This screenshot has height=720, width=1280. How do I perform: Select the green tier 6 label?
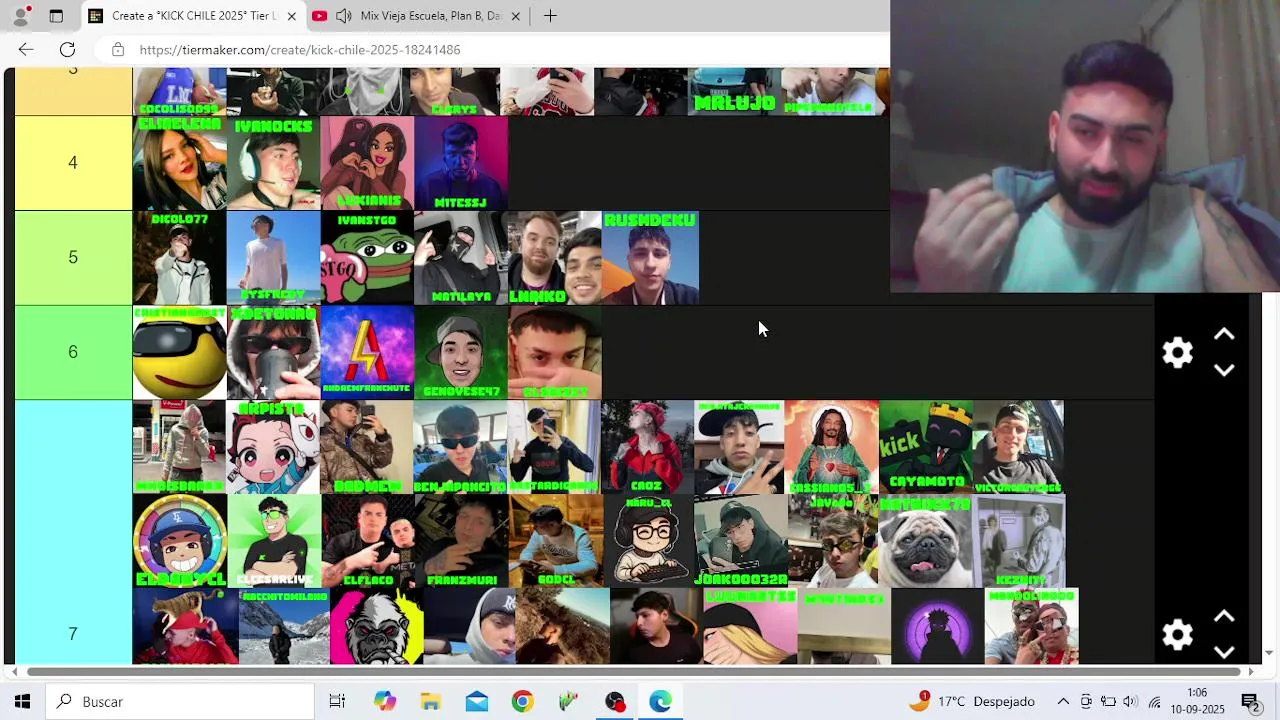point(73,352)
